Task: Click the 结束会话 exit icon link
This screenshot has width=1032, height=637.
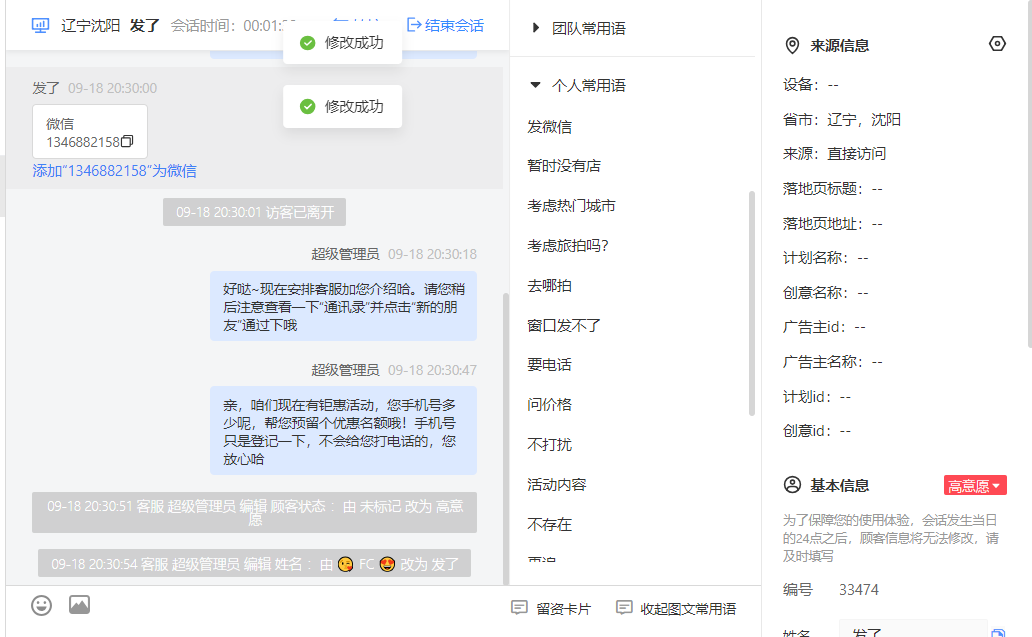Action: point(446,26)
